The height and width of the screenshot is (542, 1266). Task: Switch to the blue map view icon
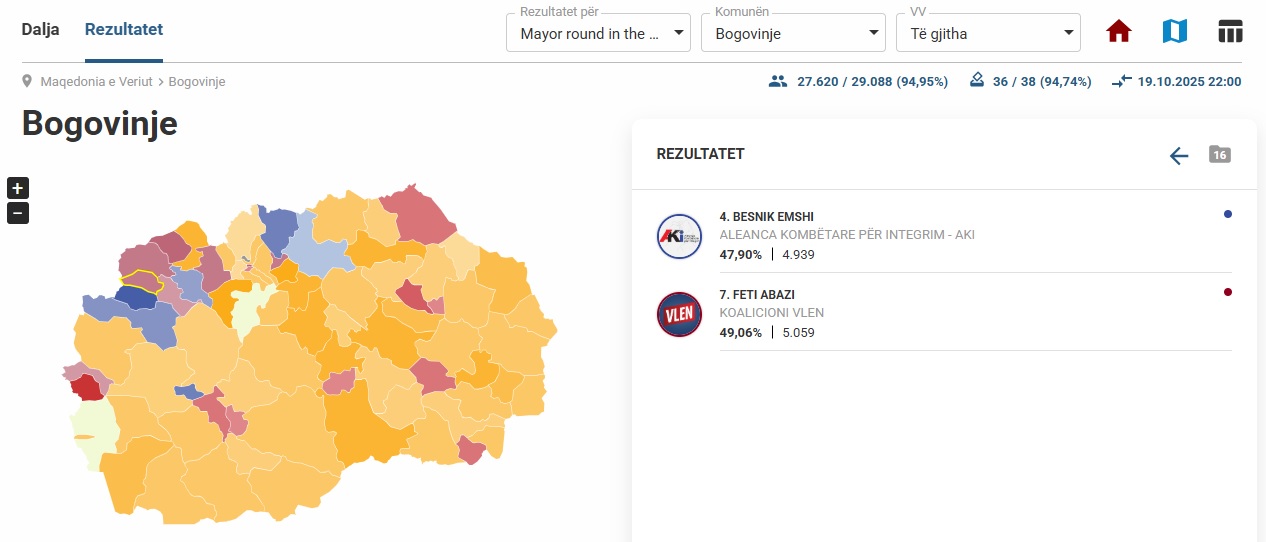(1175, 32)
